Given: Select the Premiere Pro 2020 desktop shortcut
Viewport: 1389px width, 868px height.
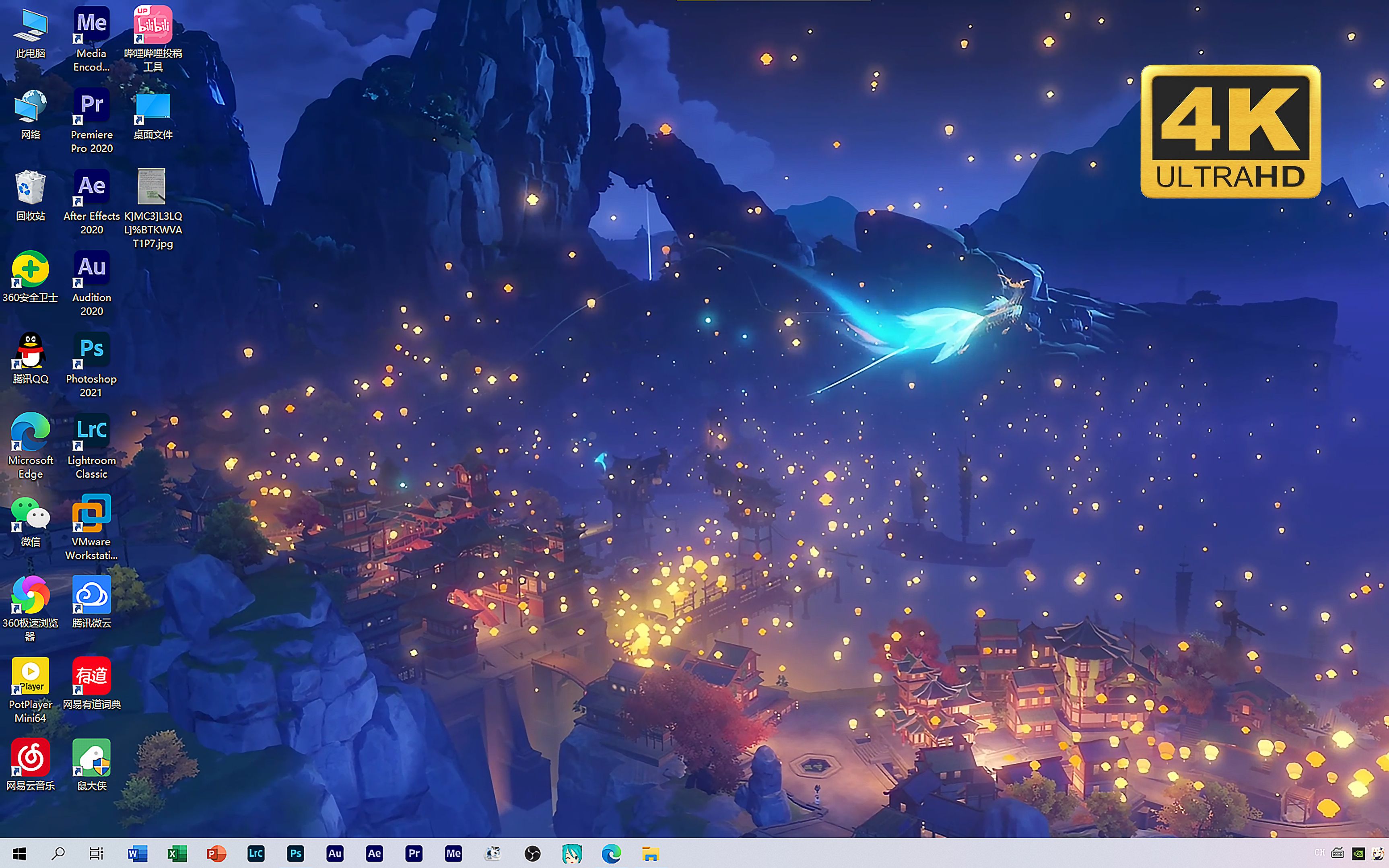Looking at the screenshot, I should coord(91,121).
